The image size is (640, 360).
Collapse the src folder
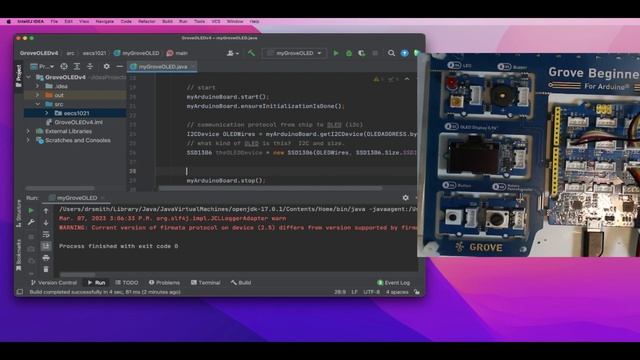[x=38, y=104]
